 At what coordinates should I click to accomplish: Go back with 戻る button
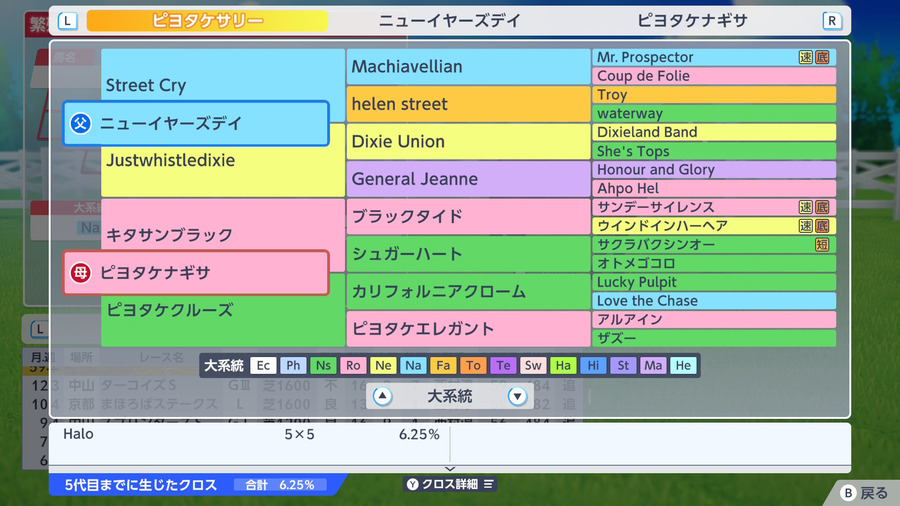(x=864, y=493)
